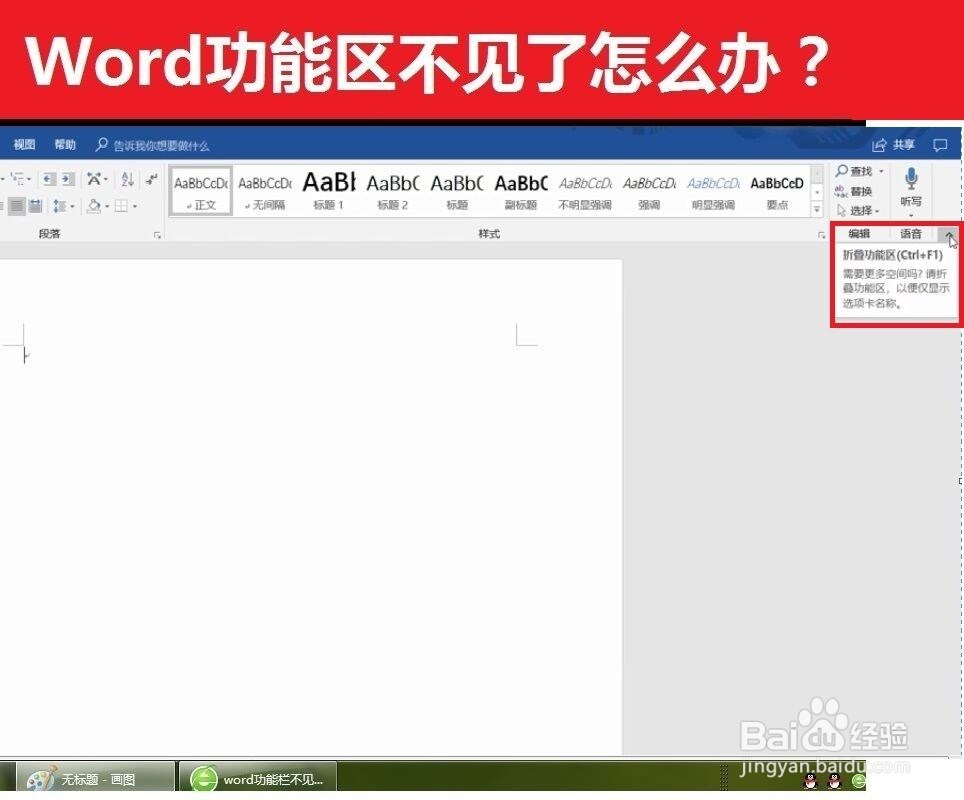Viewport: 964px width, 800px height.
Task: Open the comments speech bubble icon
Action: click(x=940, y=145)
